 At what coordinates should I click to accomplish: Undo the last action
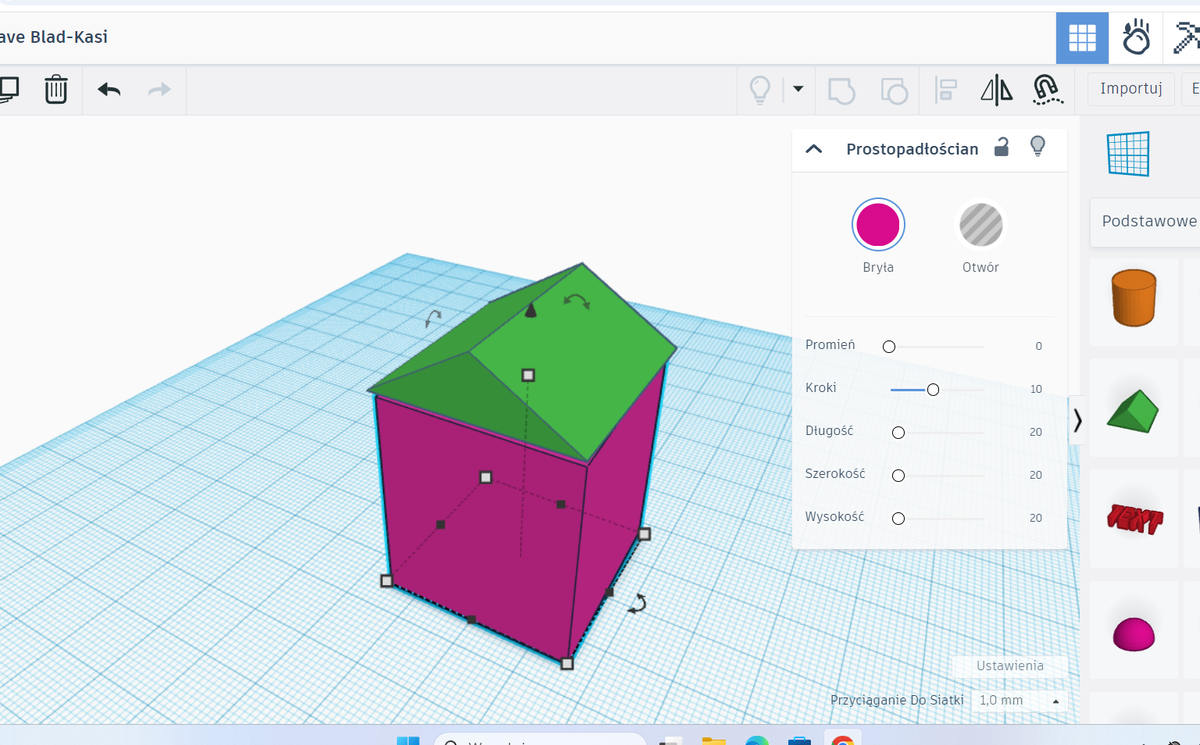(x=109, y=90)
